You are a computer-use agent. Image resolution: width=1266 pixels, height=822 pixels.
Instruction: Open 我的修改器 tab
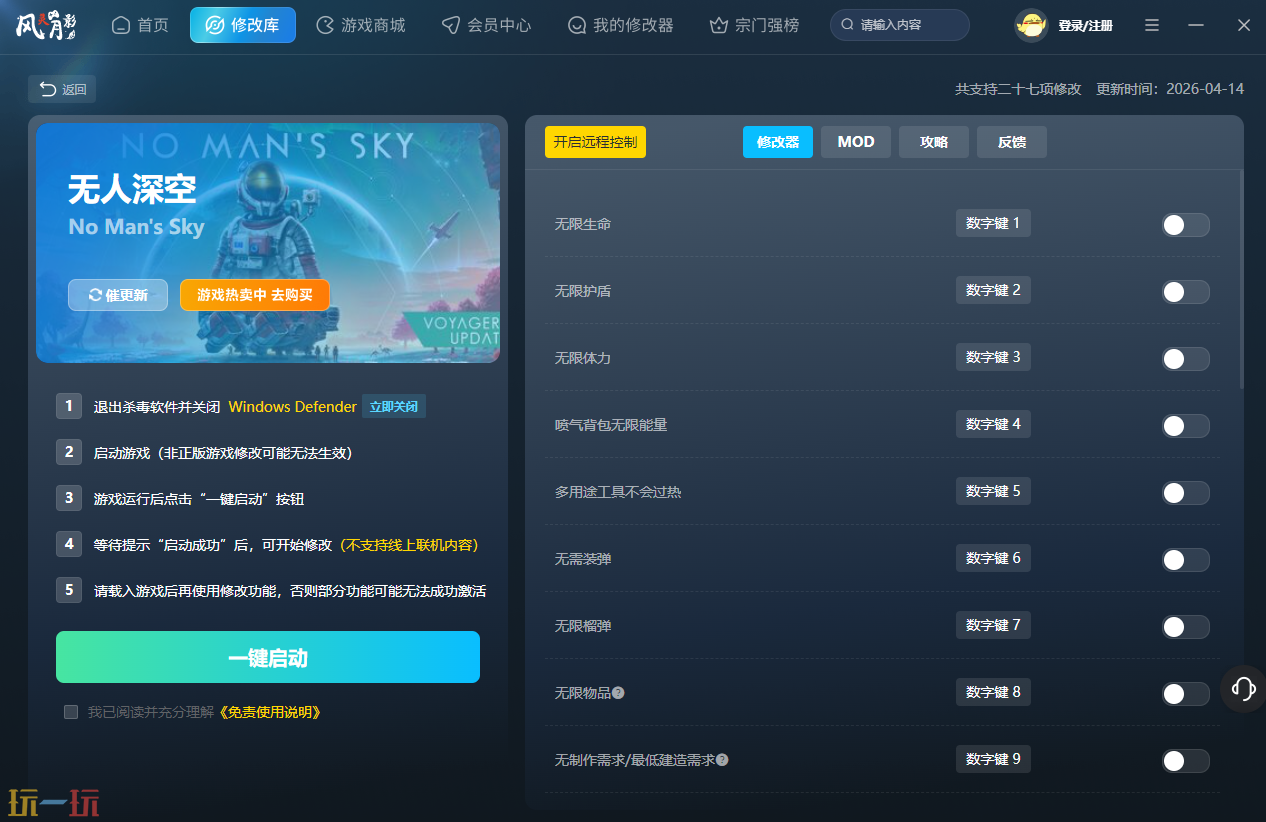(x=620, y=25)
